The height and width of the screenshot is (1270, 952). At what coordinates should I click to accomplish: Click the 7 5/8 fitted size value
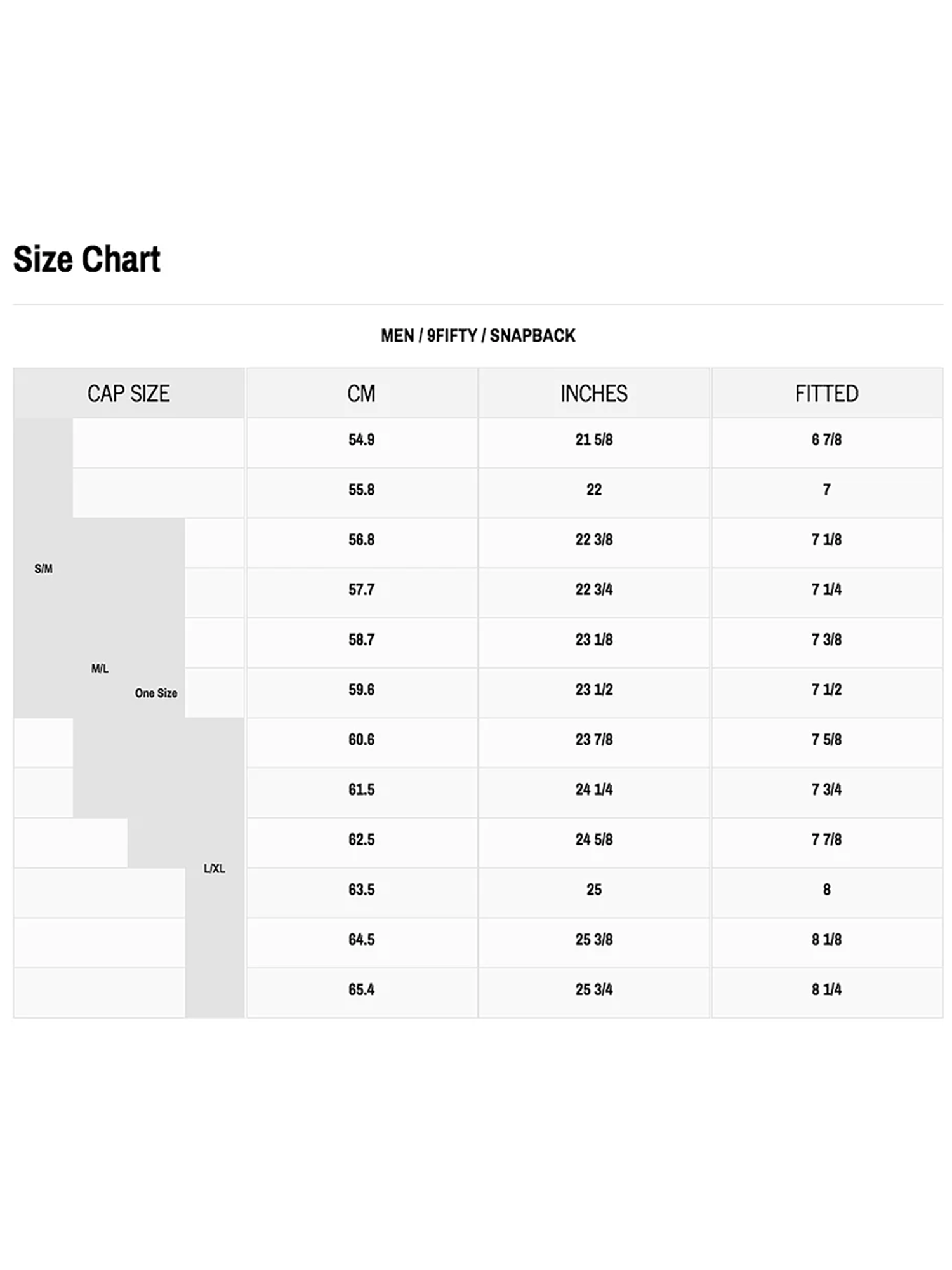coord(826,740)
